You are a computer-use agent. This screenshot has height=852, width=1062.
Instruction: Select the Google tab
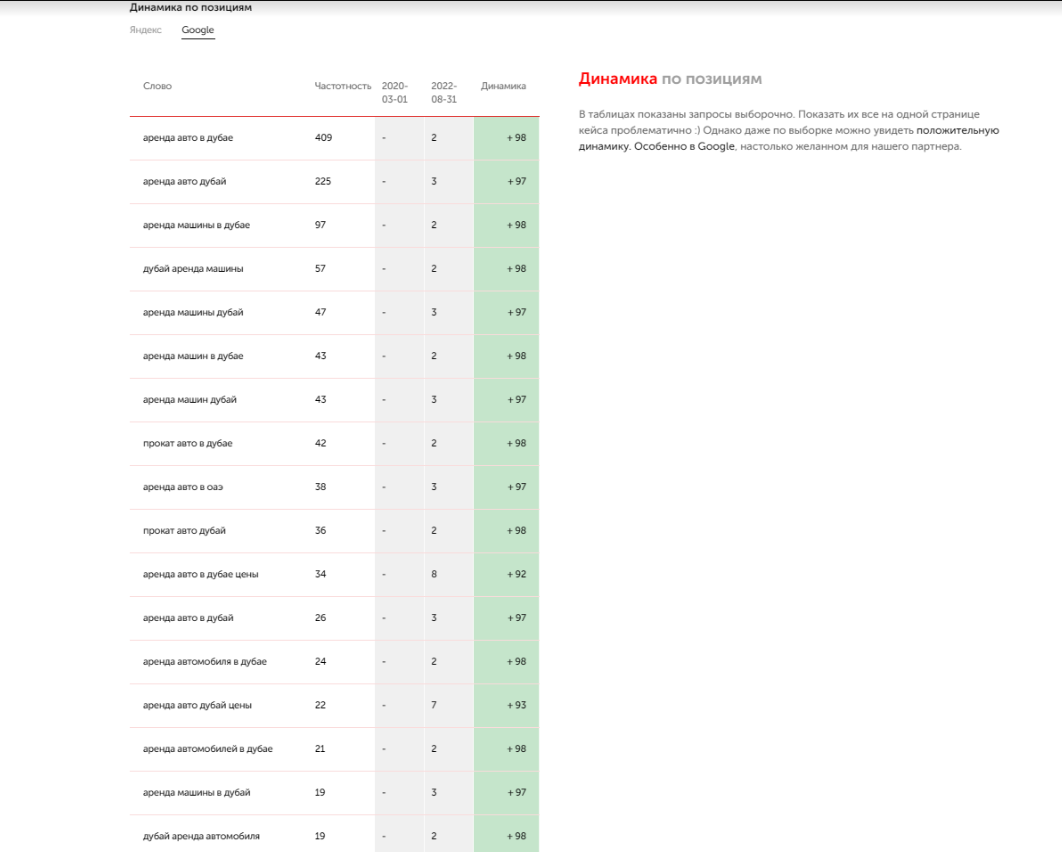pos(198,30)
